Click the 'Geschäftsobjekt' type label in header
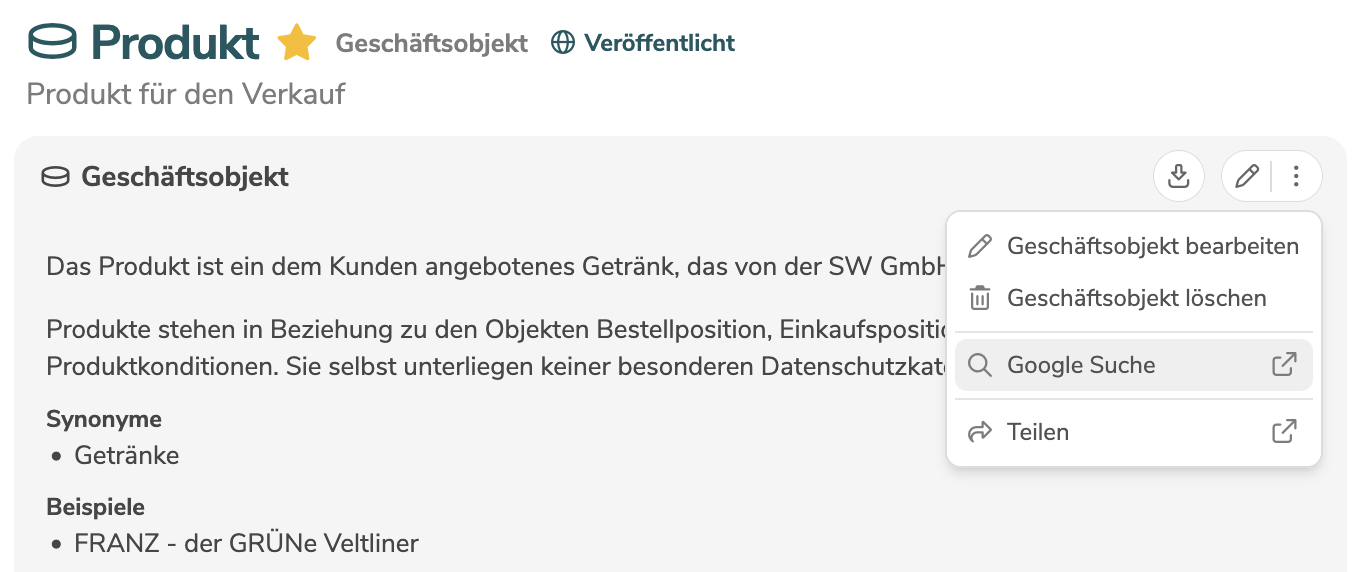The width and height of the screenshot is (1362, 572). [x=431, y=43]
